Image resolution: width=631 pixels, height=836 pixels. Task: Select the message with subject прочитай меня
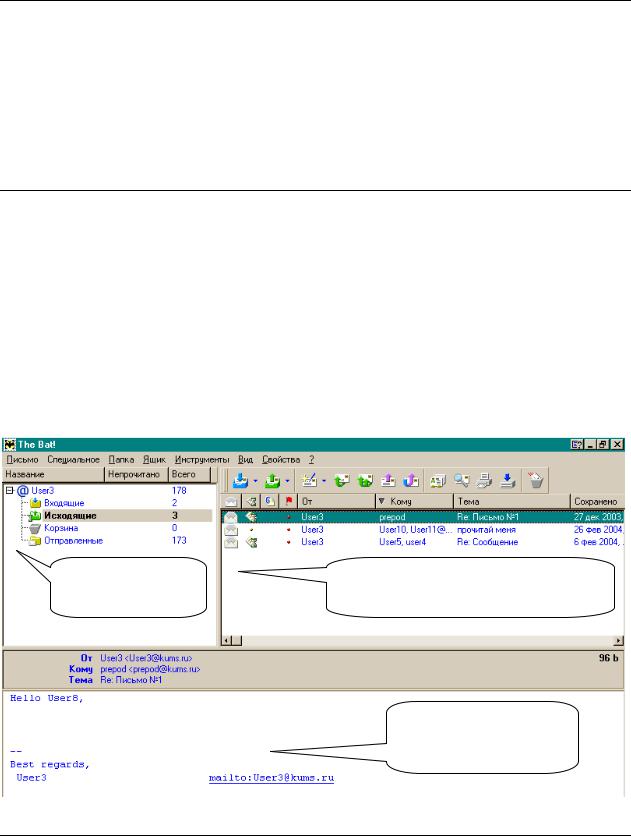[x=422, y=529]
